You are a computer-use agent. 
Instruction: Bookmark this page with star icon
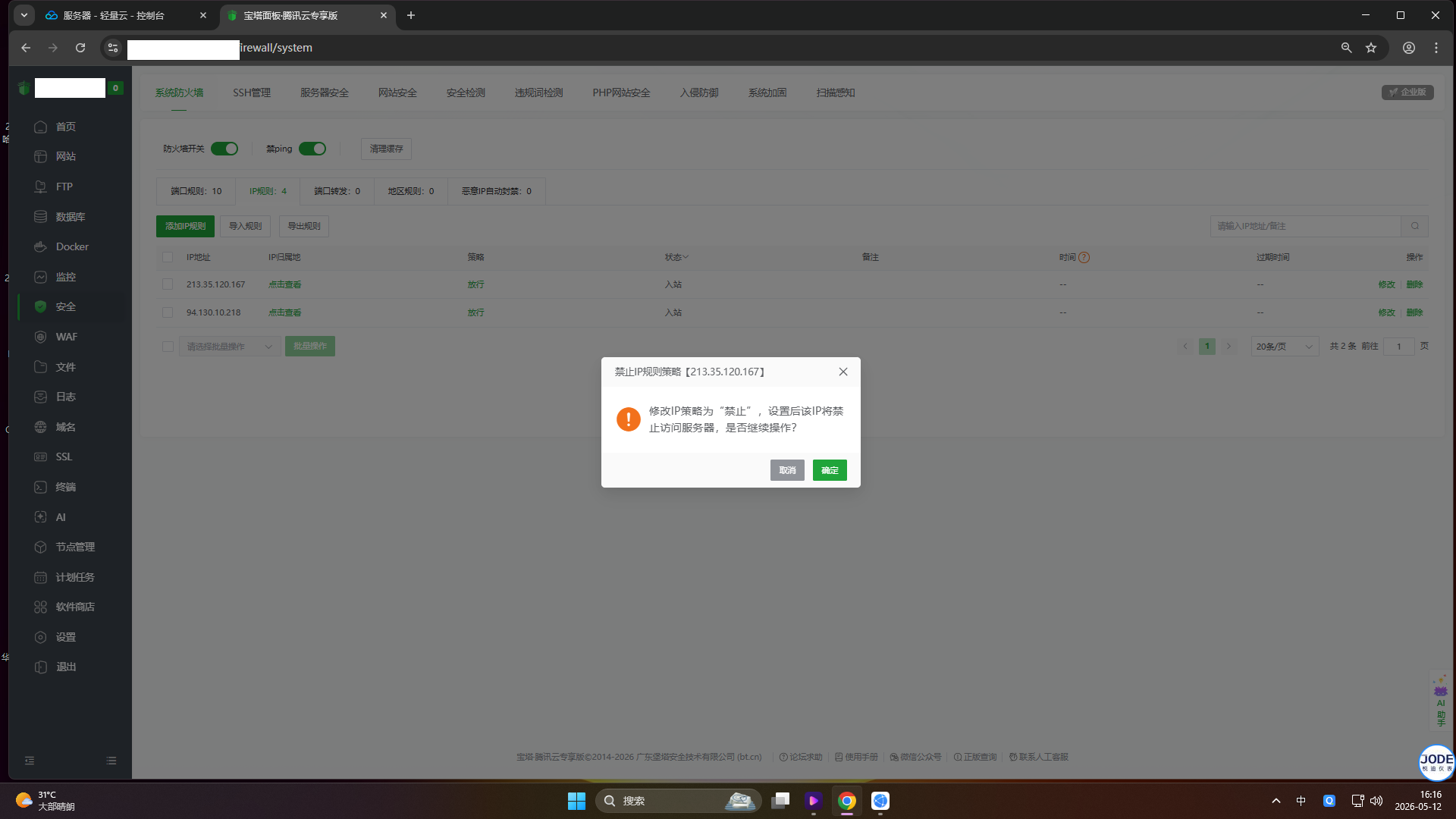[1371, 48]
